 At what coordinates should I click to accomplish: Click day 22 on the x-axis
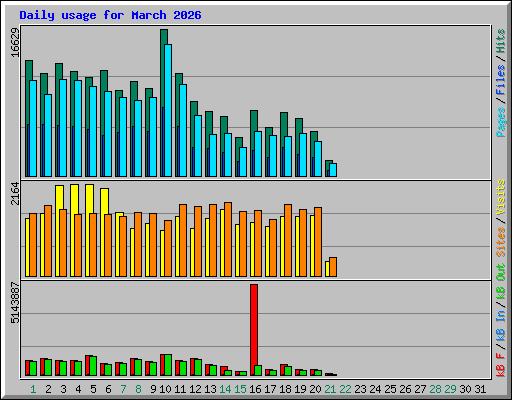(345, 389)
